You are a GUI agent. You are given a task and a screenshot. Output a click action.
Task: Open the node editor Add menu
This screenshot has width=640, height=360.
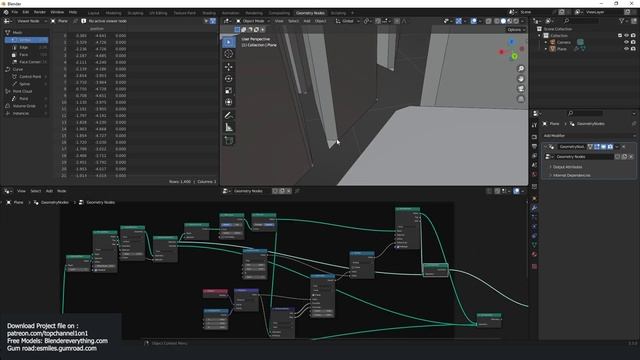pos(49,191)
